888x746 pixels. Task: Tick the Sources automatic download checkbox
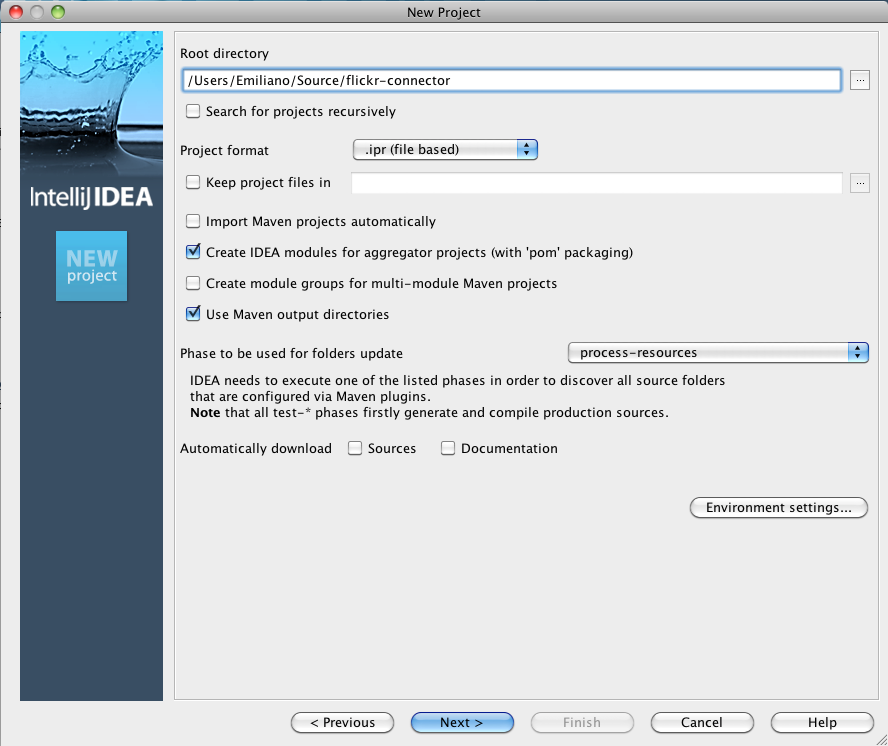[355, 449]
